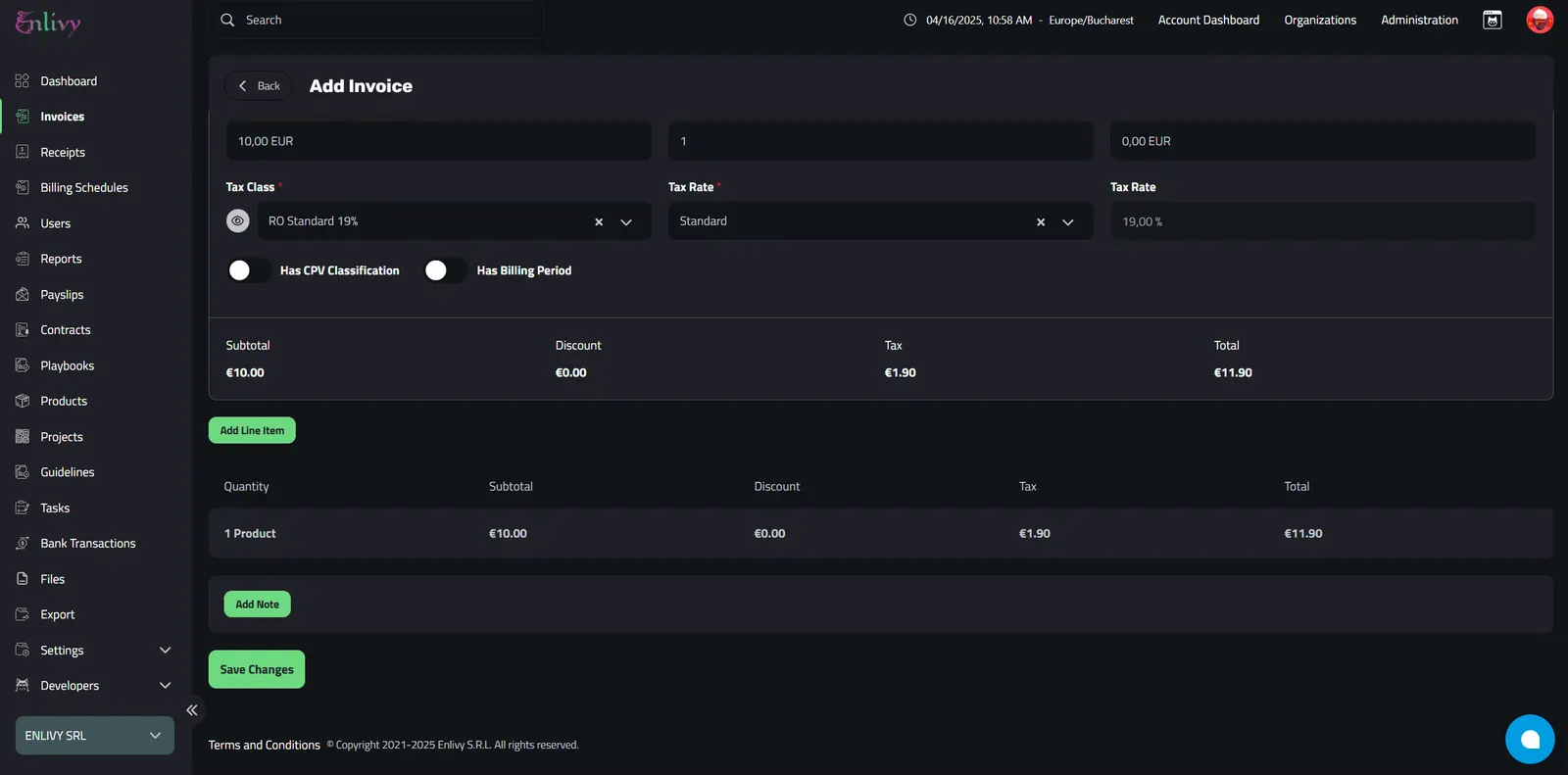The height and width of the screenshot is (775, 1568).
Task: Click Add Note button
Action: coord(257,605)
